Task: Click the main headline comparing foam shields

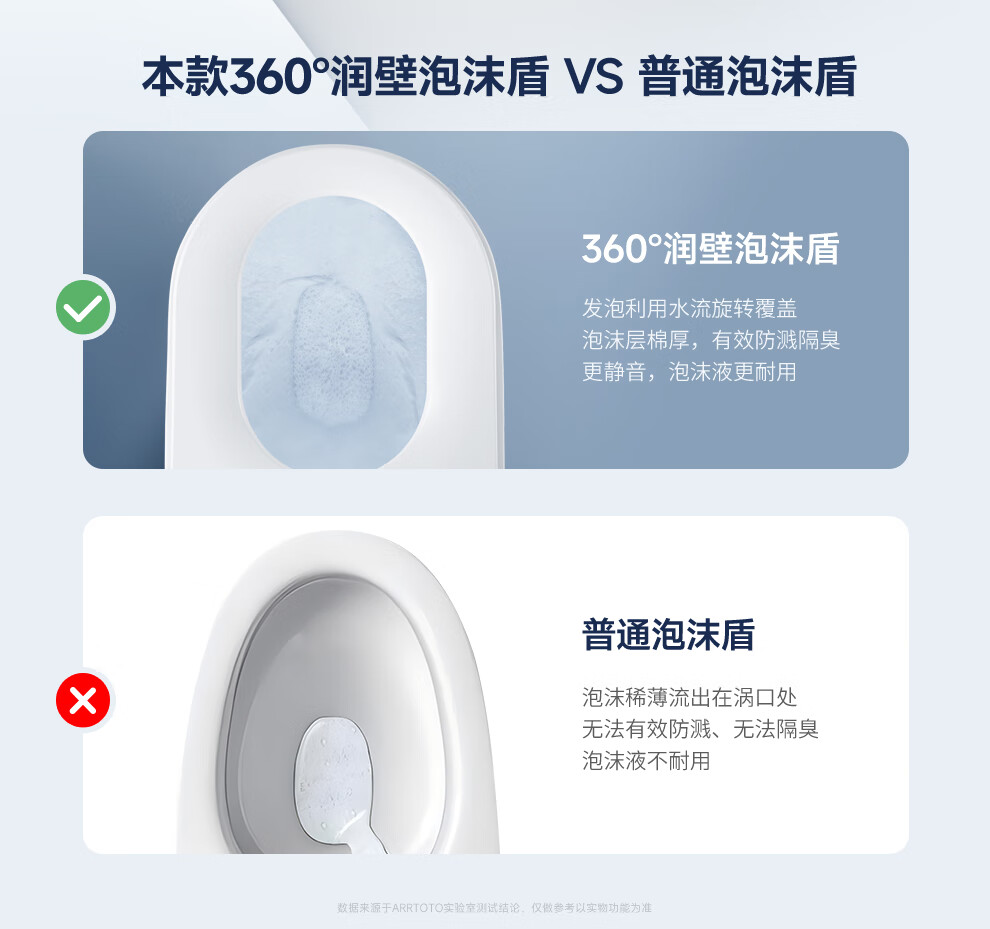Action: click(499, 76)
